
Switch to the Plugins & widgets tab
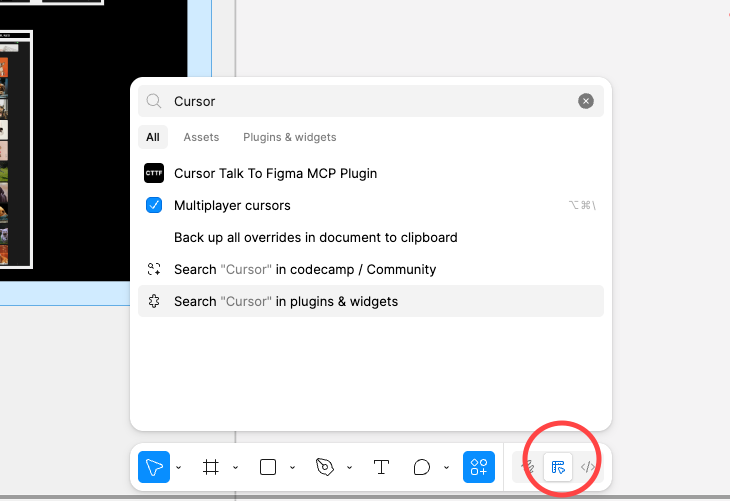click(289, 137)
